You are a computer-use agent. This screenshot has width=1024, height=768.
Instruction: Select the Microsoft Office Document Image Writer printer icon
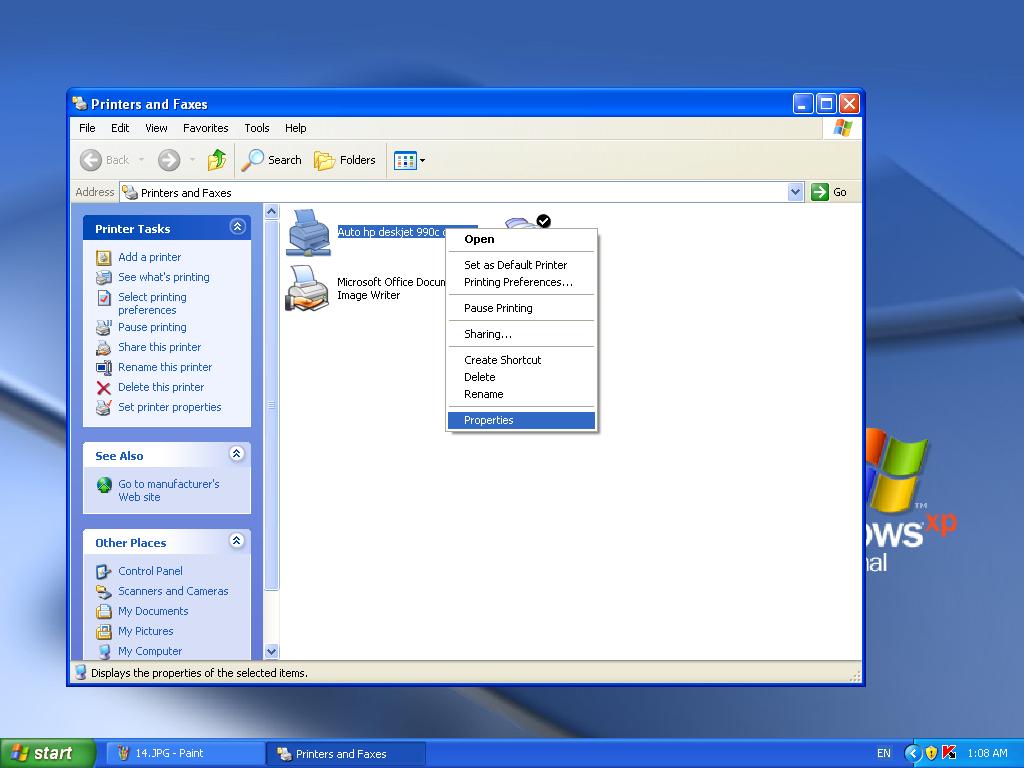click(x=308, y=289)
